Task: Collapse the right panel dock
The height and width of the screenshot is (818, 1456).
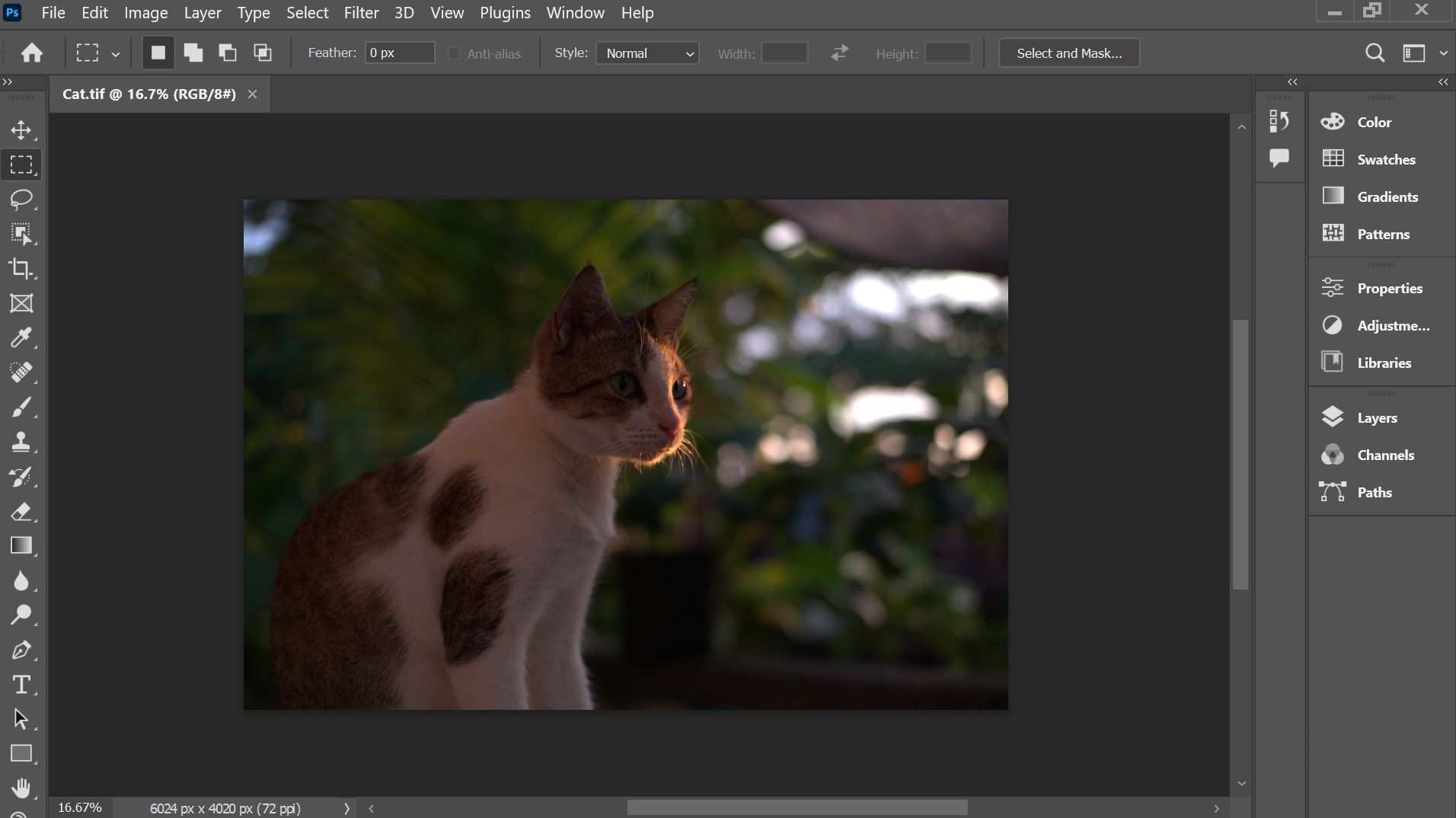Action: pos(1443,81)
